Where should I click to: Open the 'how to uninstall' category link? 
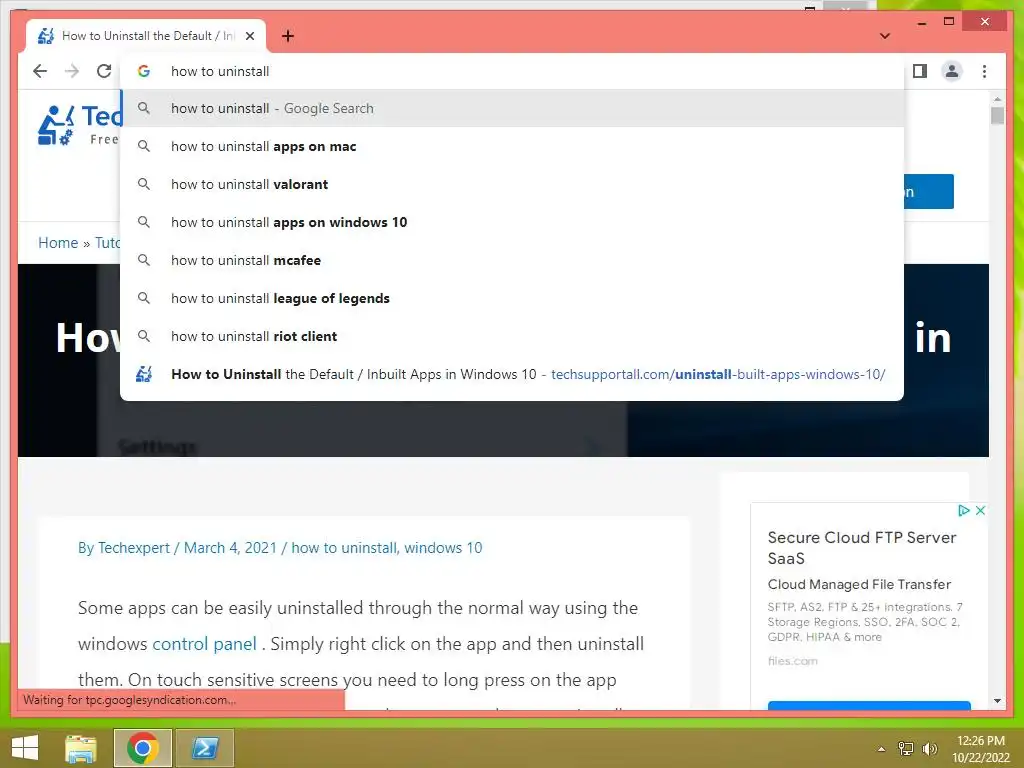tap(344, 548)
